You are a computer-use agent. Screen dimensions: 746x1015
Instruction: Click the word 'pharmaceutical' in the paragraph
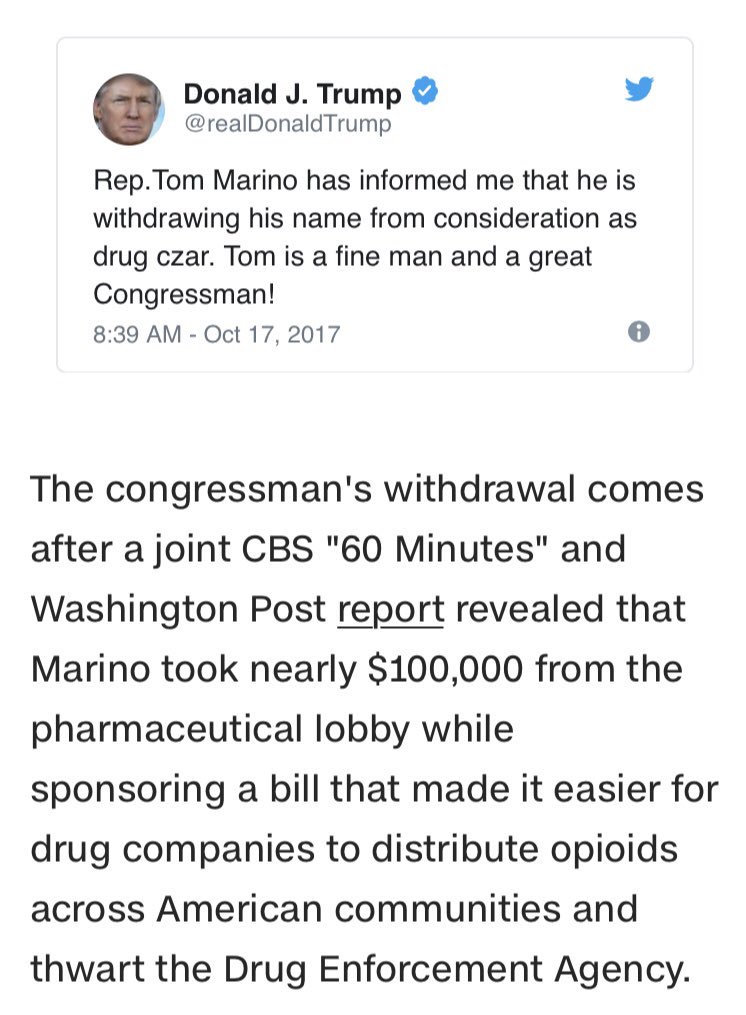(x=166, y=730)
